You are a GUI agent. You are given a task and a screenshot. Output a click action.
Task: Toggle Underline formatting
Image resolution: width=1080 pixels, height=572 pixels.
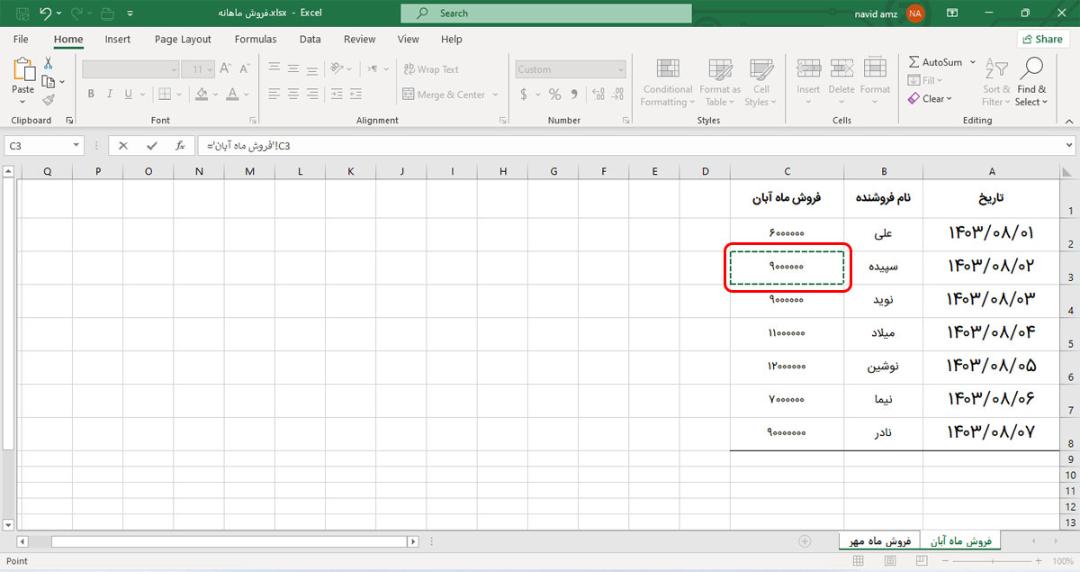coord(128,94)
